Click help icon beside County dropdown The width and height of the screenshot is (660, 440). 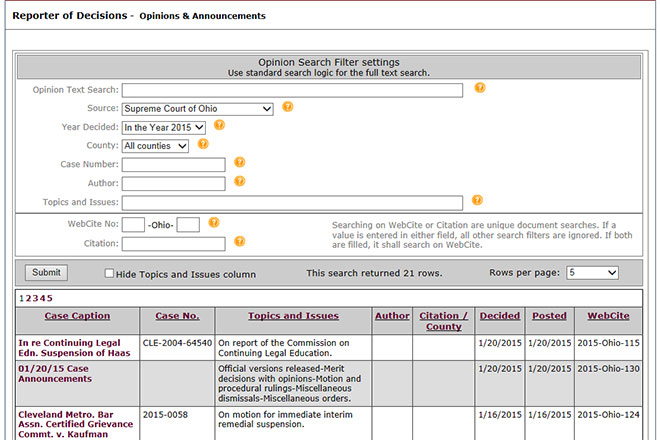pos(203,144)
